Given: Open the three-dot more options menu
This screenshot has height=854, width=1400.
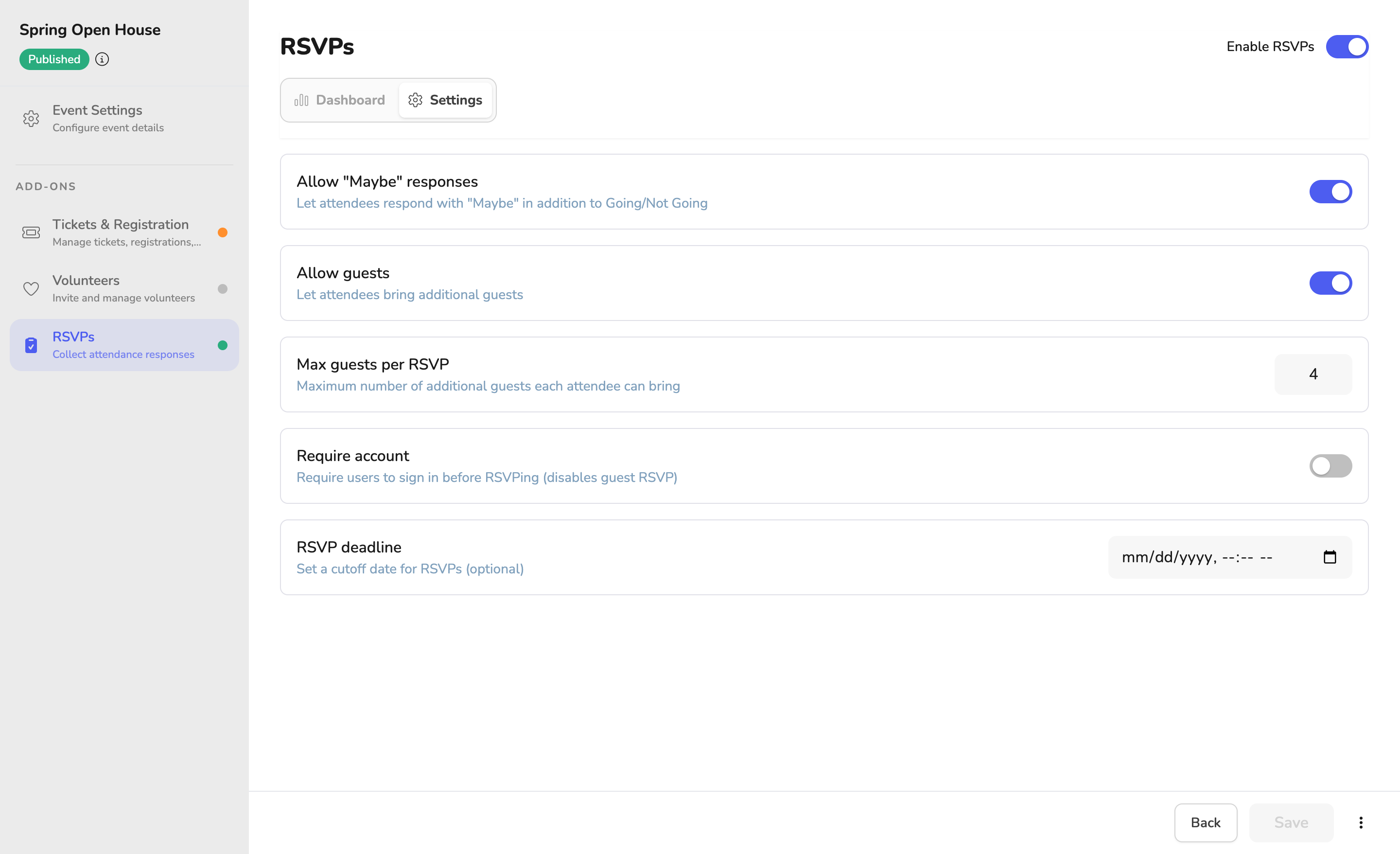Looking at the screenshot, I should [1361, 823].
